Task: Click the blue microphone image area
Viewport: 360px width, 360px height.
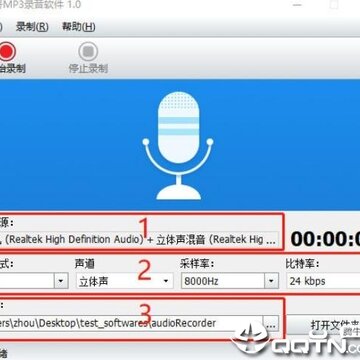Action: click(x=180, y=145)
